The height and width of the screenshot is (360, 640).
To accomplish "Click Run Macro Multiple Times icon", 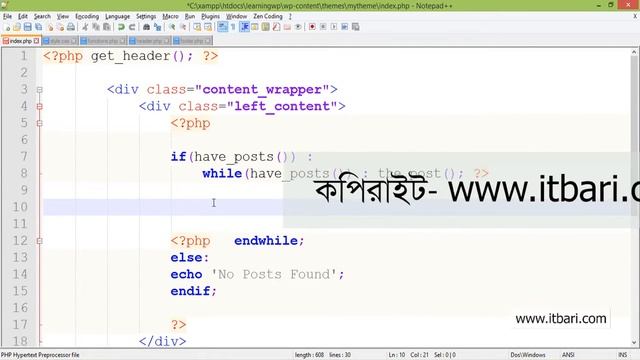I will click(344, 27).
